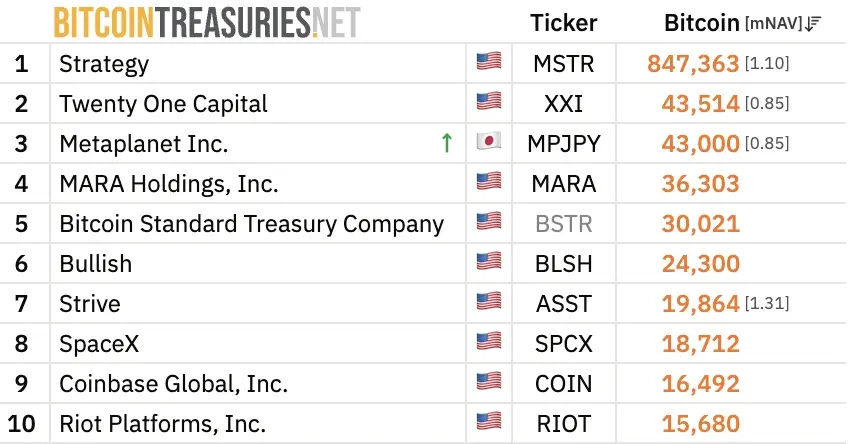This screenshot has height=444, width=862.
Task: Open Coinbase Global, Inc. entry
Action: (173, 384)
